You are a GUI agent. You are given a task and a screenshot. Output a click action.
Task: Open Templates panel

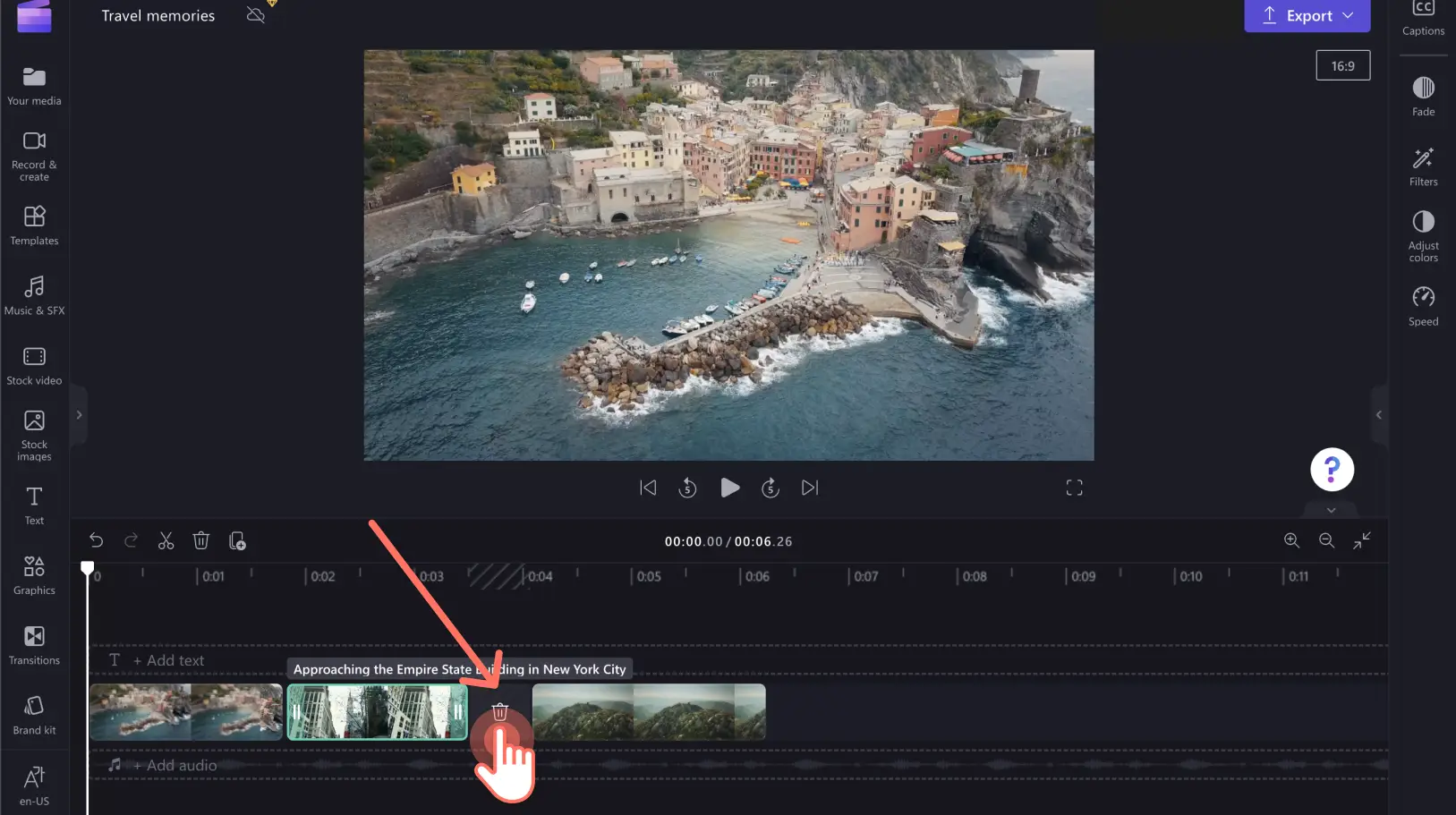point(34,225)
